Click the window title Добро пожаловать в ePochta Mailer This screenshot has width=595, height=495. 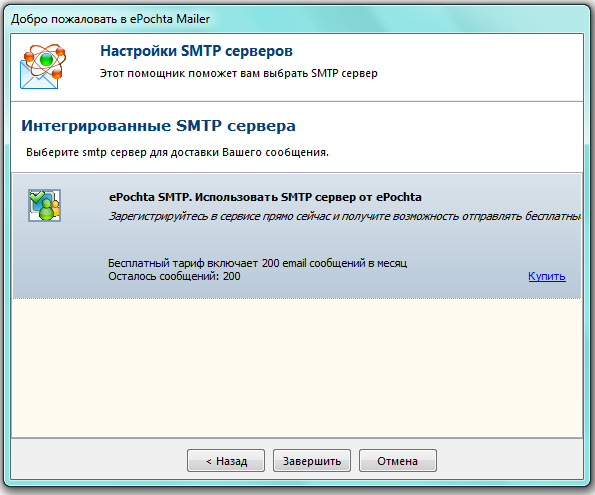110,19
